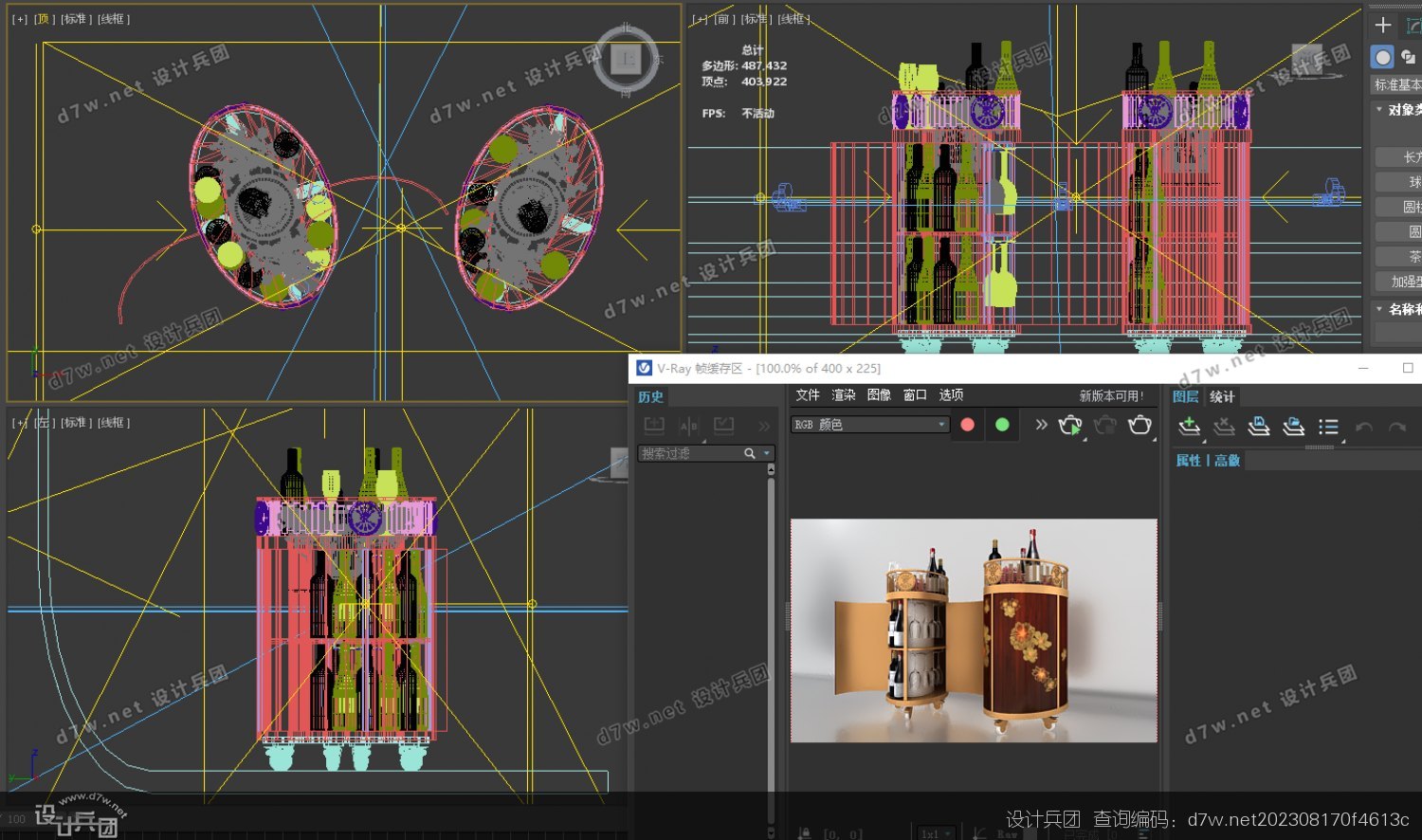Expand hidden toolbar items with the double chevron

coord(1041,425)
